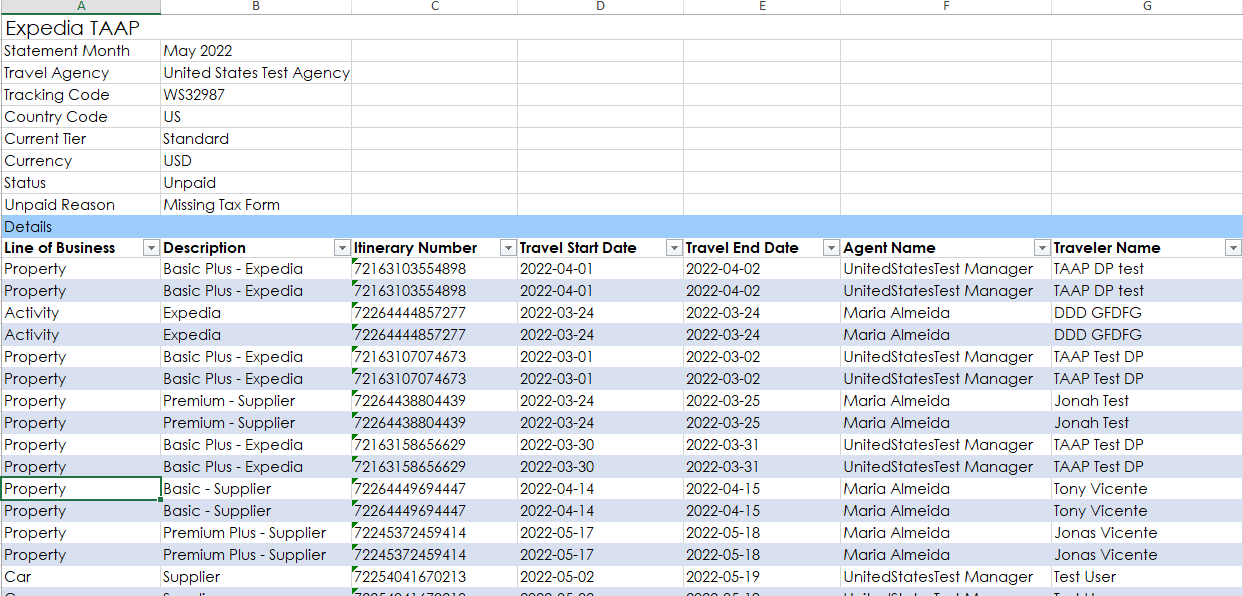Open the Agent Name filter dropdown
The image size is (1243, 596).
[1042, 248]
